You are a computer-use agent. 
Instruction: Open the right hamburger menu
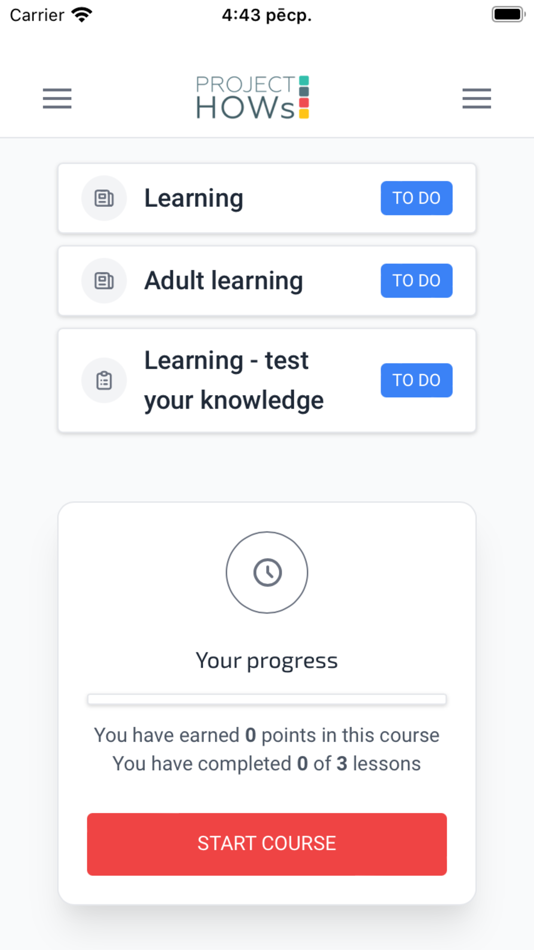pyautogui.click(x=476, y=98)
